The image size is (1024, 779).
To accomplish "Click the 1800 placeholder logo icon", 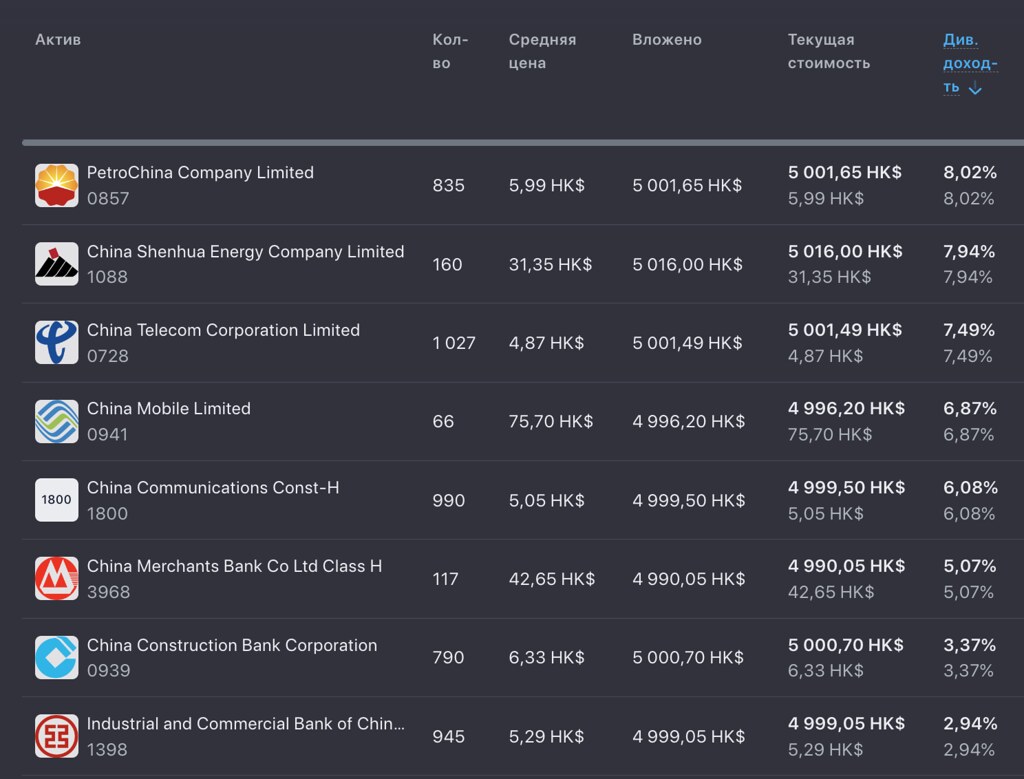I will (x=56, y=500).
